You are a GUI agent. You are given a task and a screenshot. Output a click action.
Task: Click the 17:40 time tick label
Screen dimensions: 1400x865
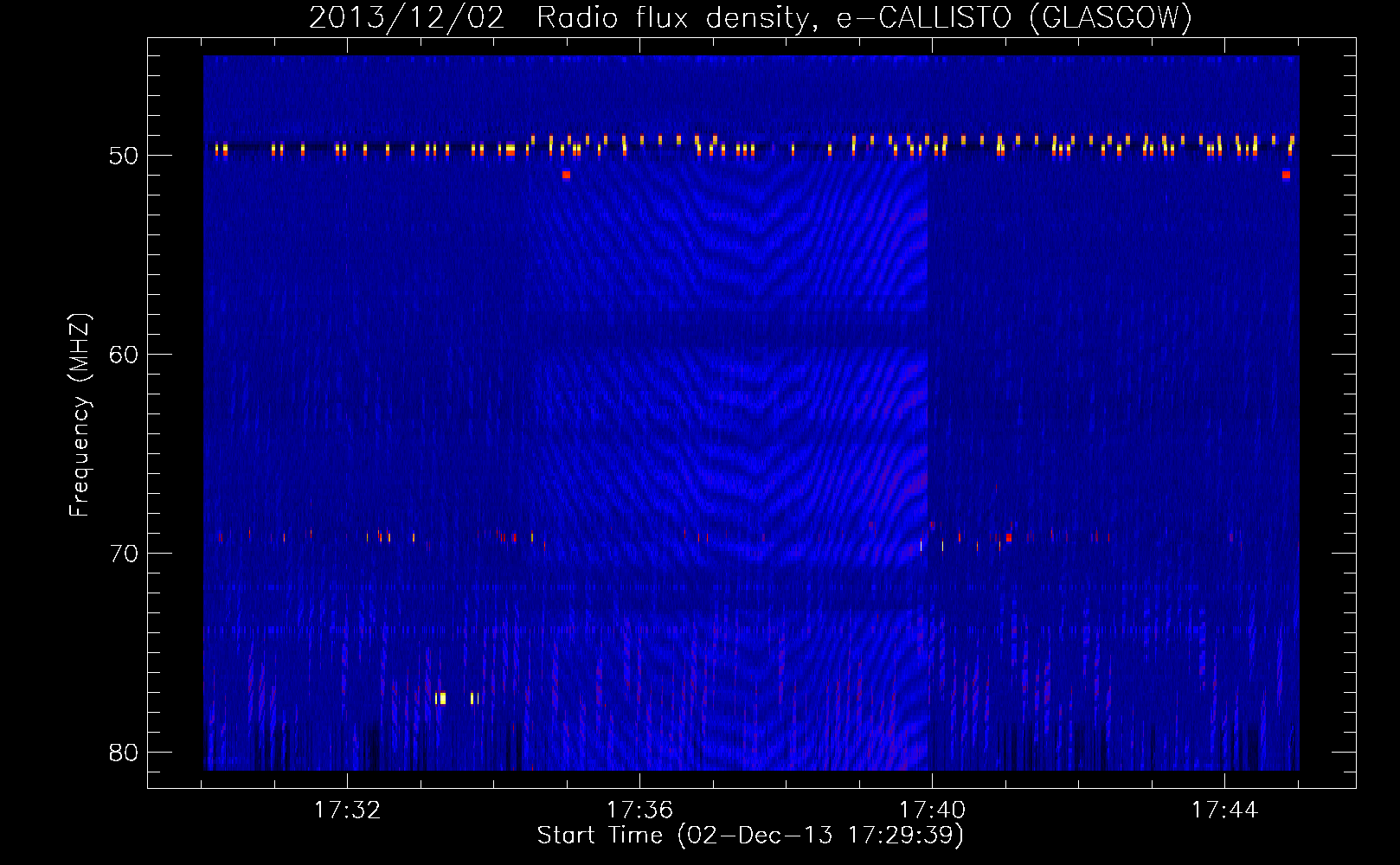click(932, 811)
